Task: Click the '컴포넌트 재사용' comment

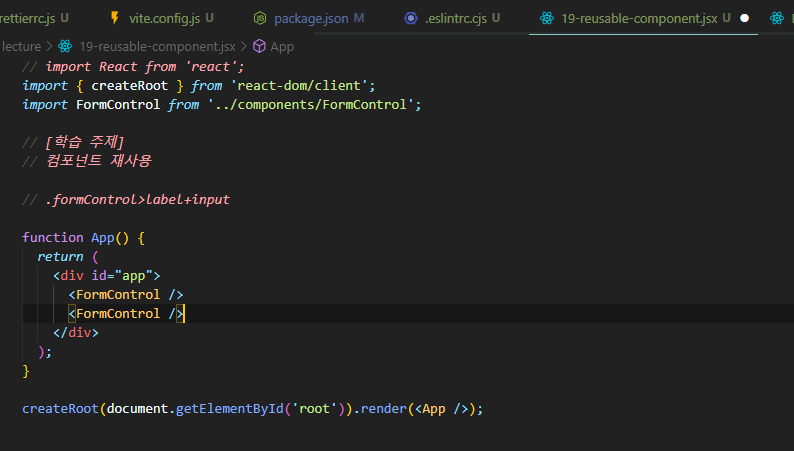Action: [x=87, y=161]
